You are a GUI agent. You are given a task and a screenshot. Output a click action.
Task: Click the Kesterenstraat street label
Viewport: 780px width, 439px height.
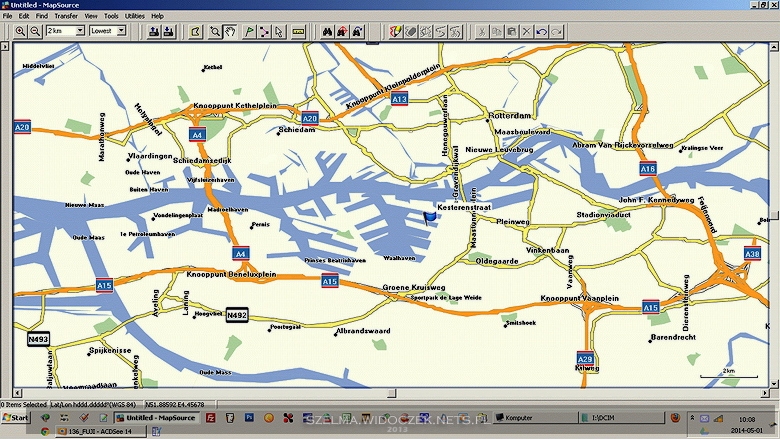464,207
